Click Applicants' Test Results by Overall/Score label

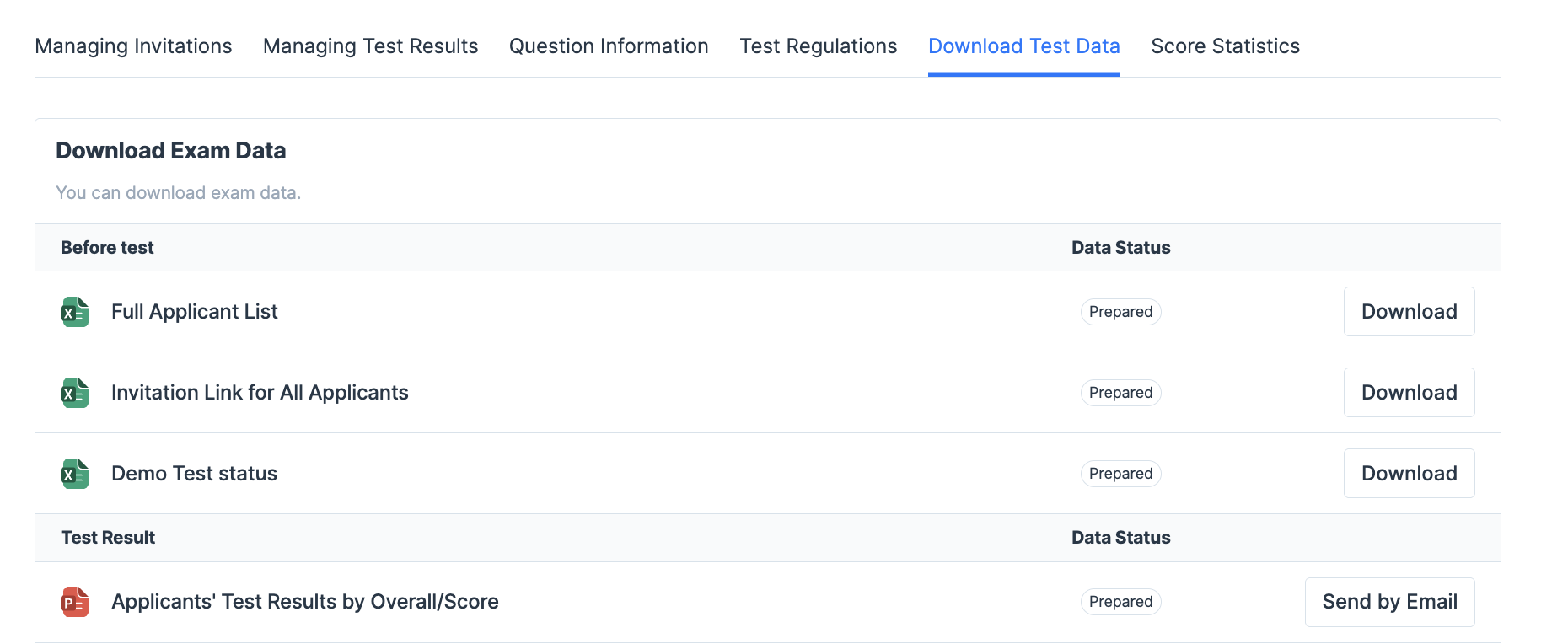click(304, 602)
